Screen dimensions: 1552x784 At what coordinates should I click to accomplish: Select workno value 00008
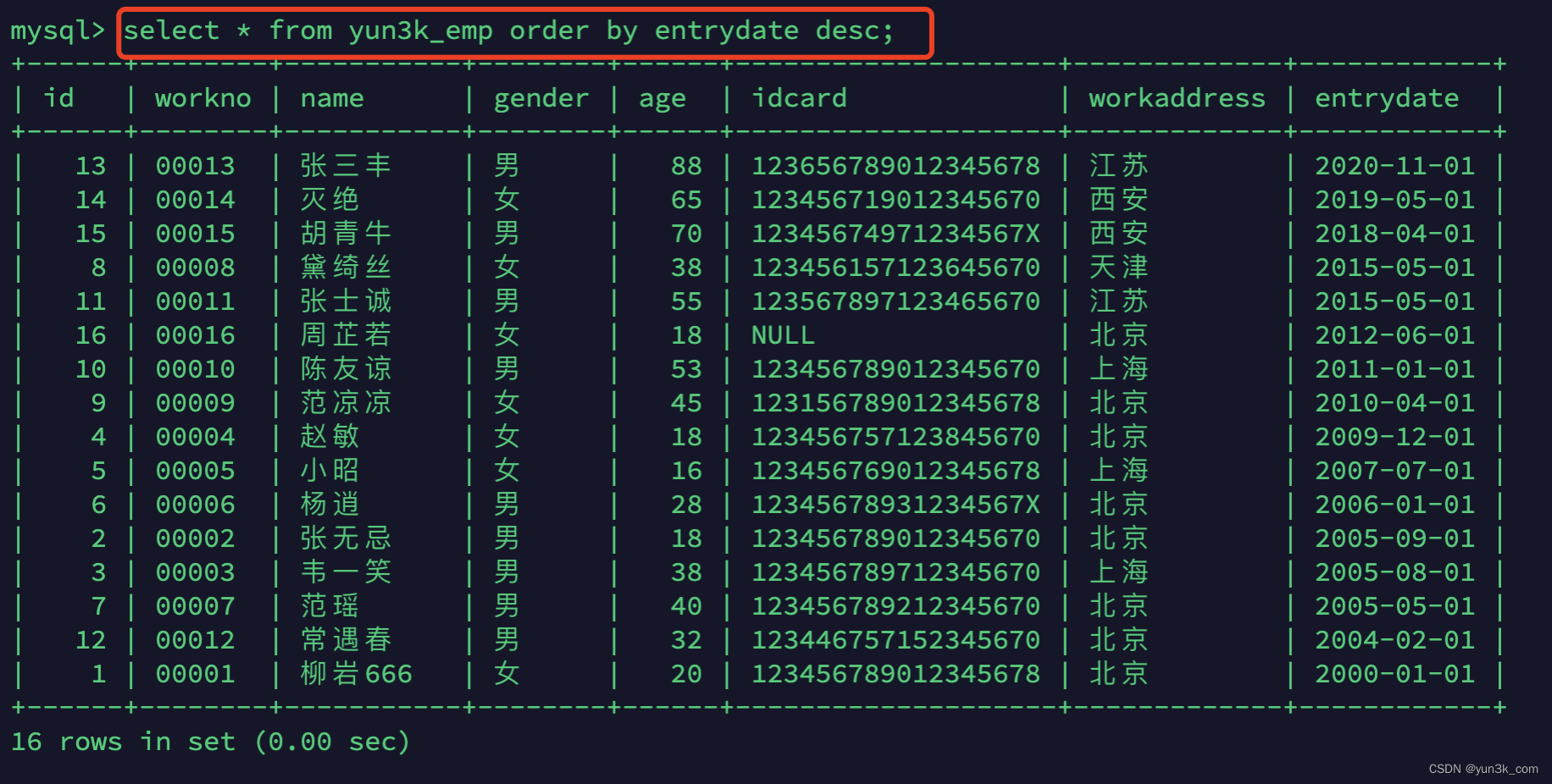pos(195,268)
